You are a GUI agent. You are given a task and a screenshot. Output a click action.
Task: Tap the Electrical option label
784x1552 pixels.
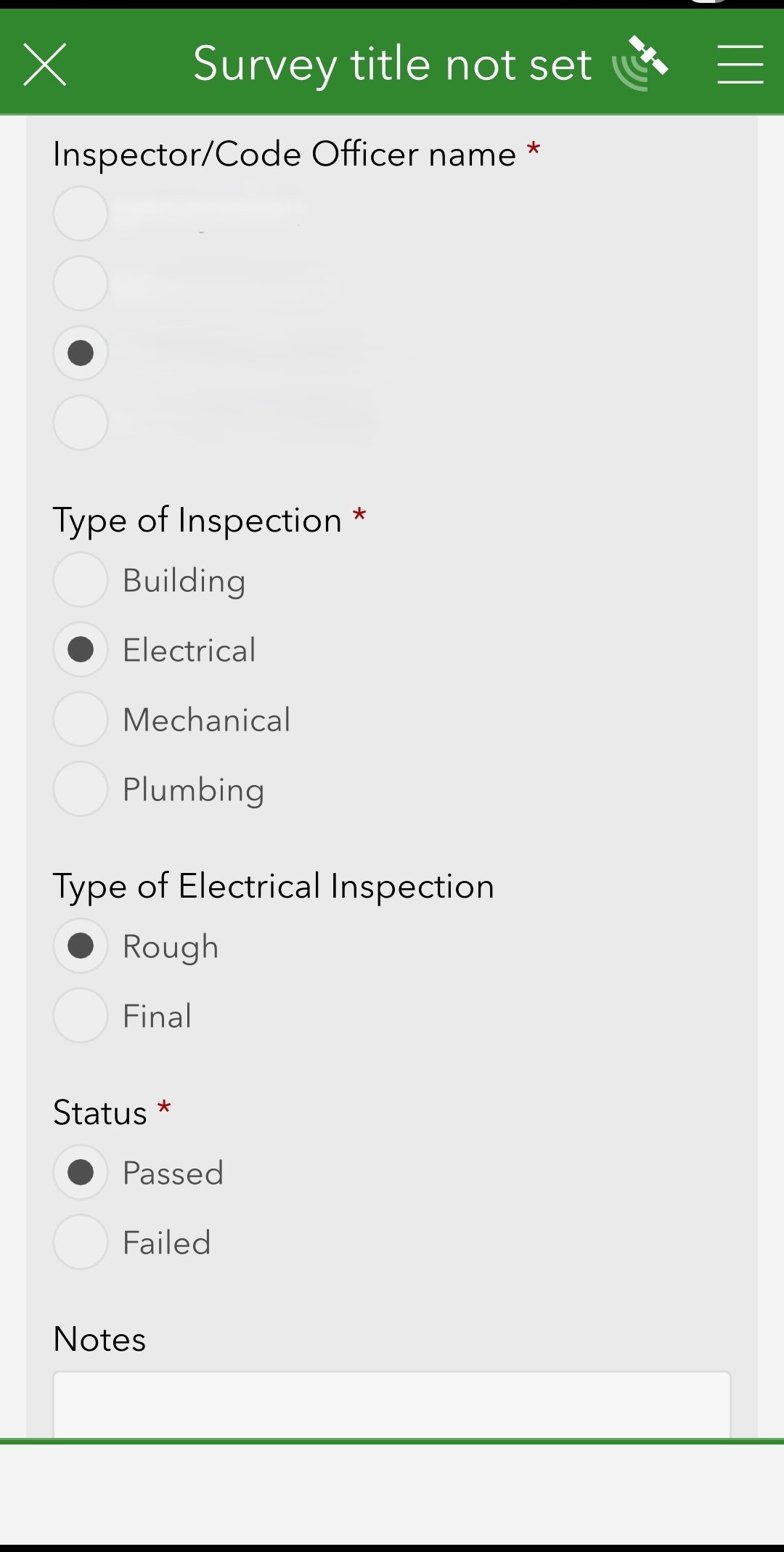pos(189,650)
